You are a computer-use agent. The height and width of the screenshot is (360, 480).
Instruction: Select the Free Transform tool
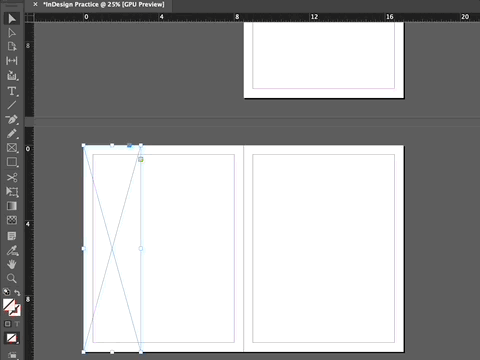tap(12, 192)
